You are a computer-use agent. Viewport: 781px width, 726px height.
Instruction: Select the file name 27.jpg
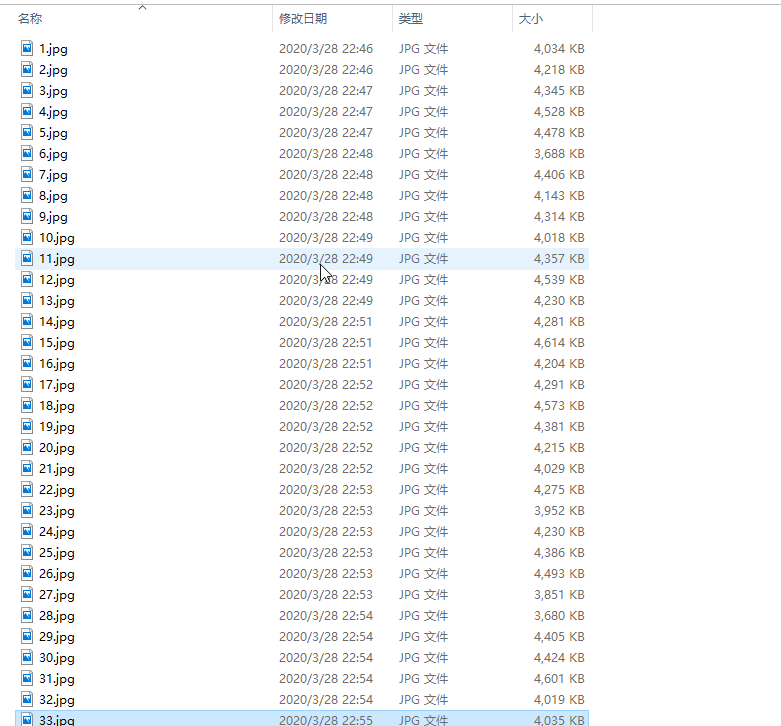(57, 595)
